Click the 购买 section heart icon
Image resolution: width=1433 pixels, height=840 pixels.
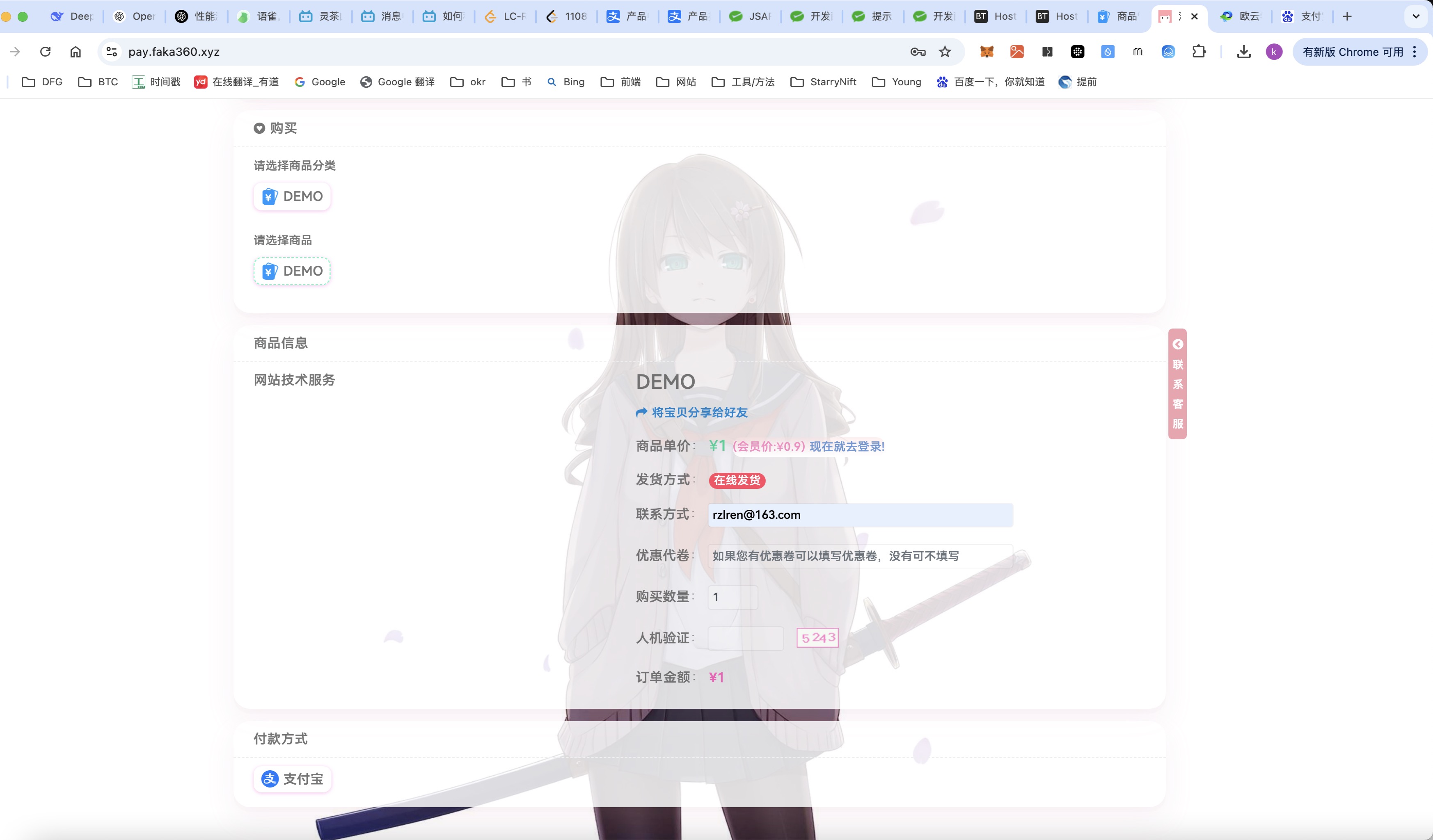coord(259,128)
